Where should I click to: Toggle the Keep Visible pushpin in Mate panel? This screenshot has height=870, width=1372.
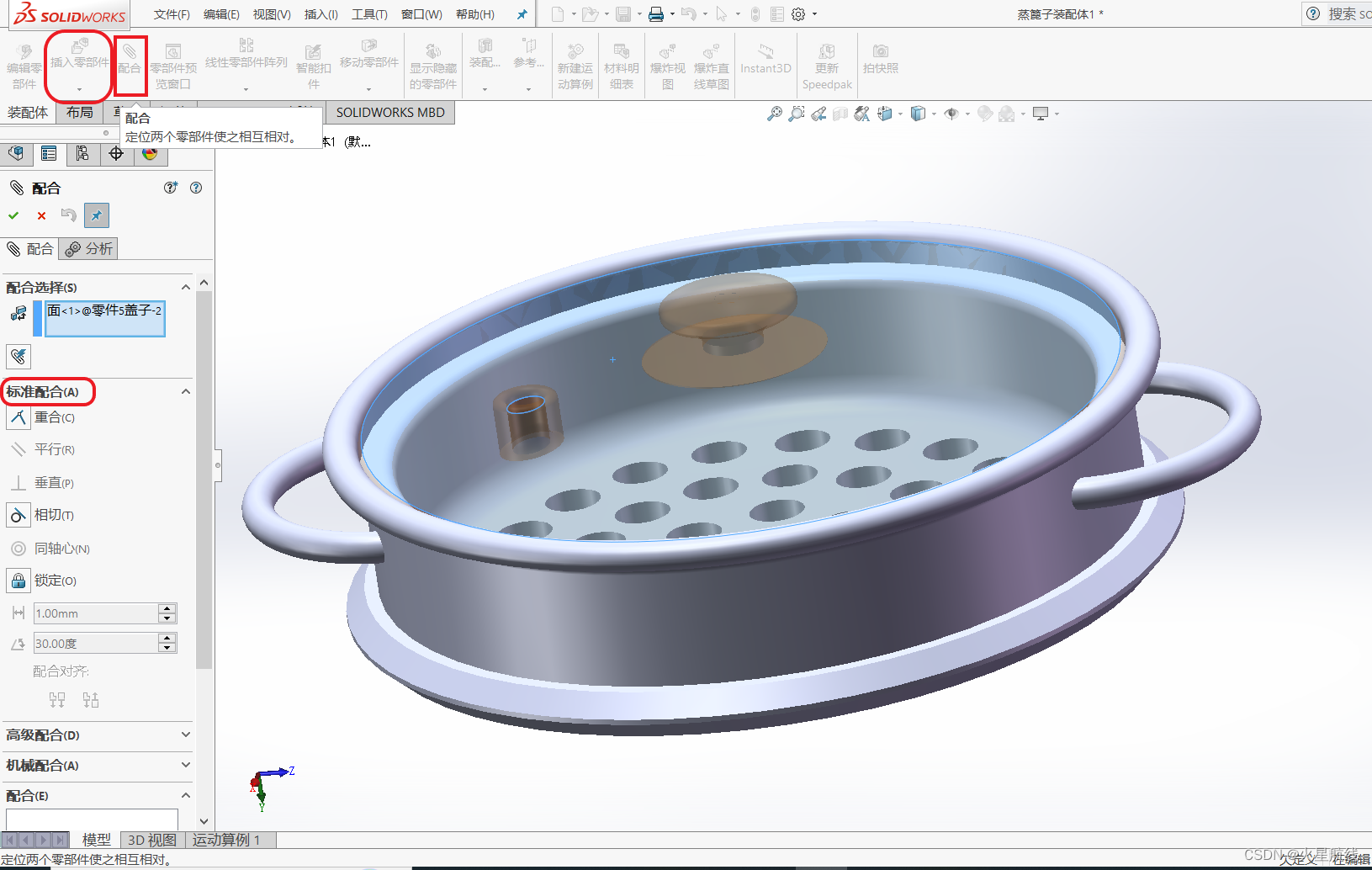[x=97, y=215]
